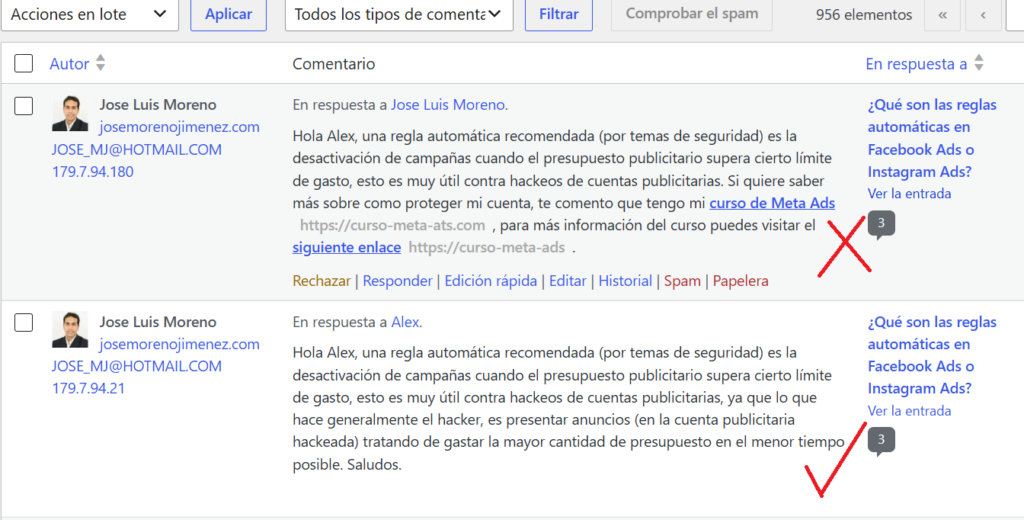Click Rechazar action on first comment
Screen dimensions: 1024x520
click(321, 281)
